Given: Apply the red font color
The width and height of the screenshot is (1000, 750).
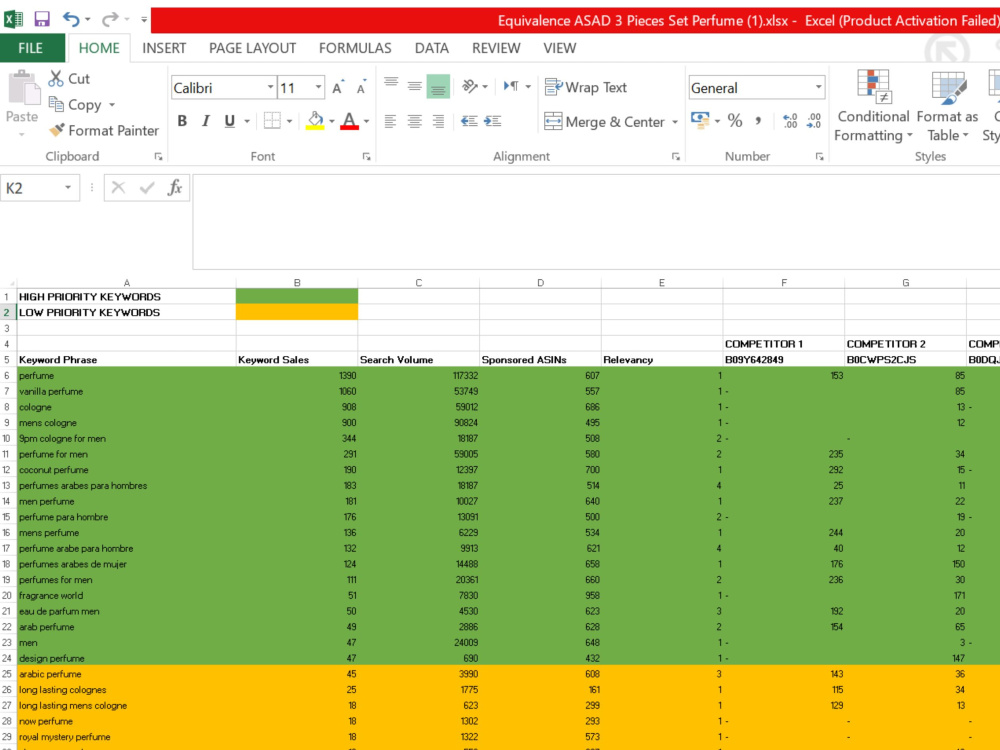Looking at the screenshot, I should point(349,121).
